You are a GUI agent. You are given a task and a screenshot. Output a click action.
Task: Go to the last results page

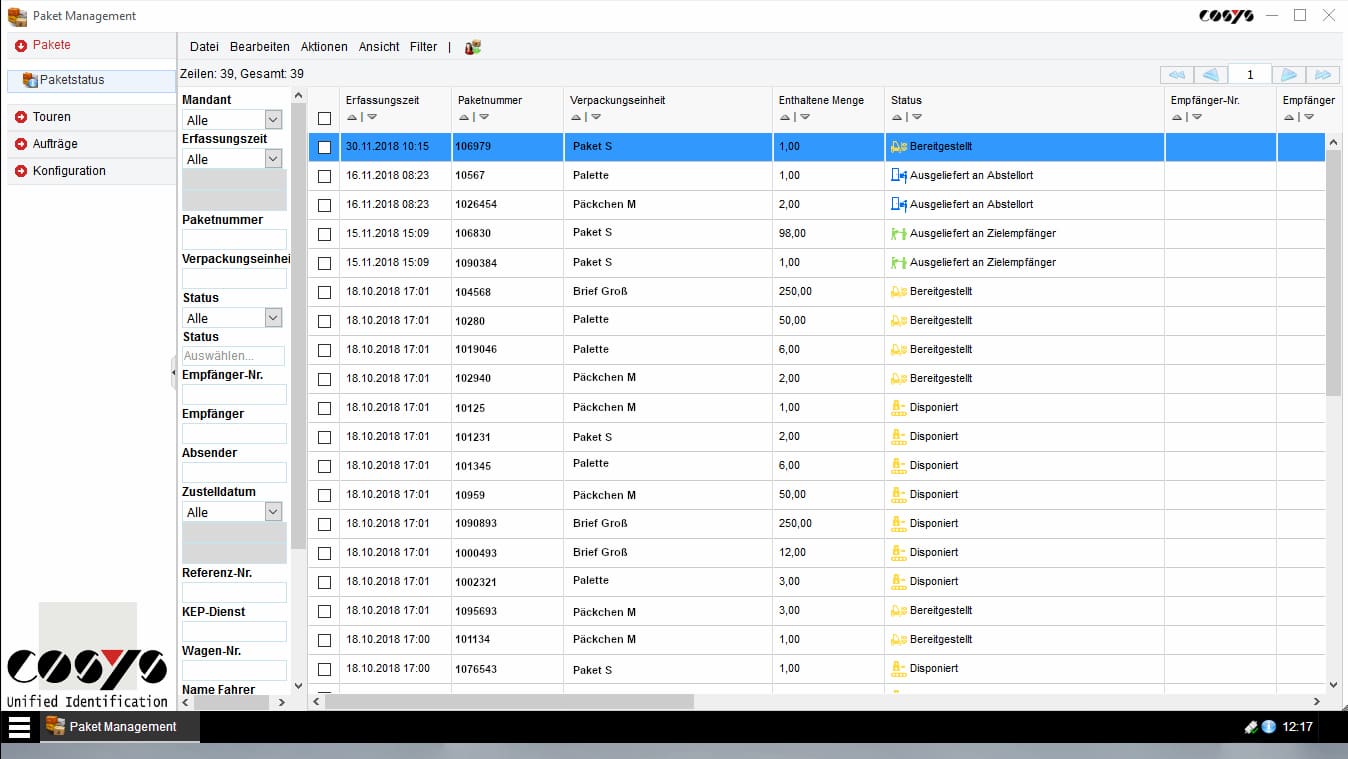(x=1322, y=74)
